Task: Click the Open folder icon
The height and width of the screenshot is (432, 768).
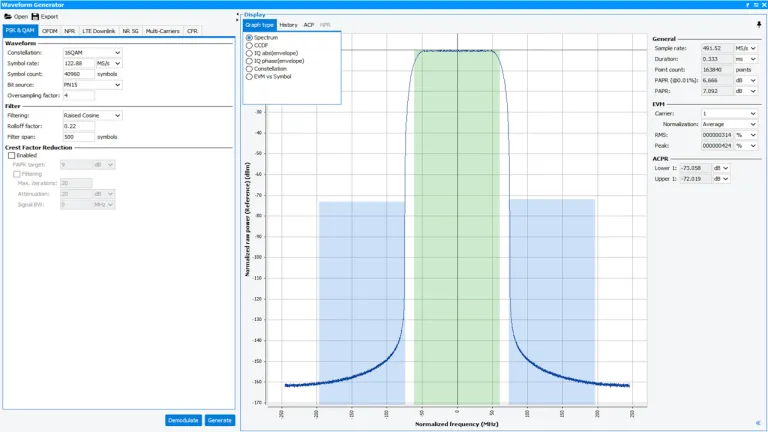Action: (x=8, y=16)
